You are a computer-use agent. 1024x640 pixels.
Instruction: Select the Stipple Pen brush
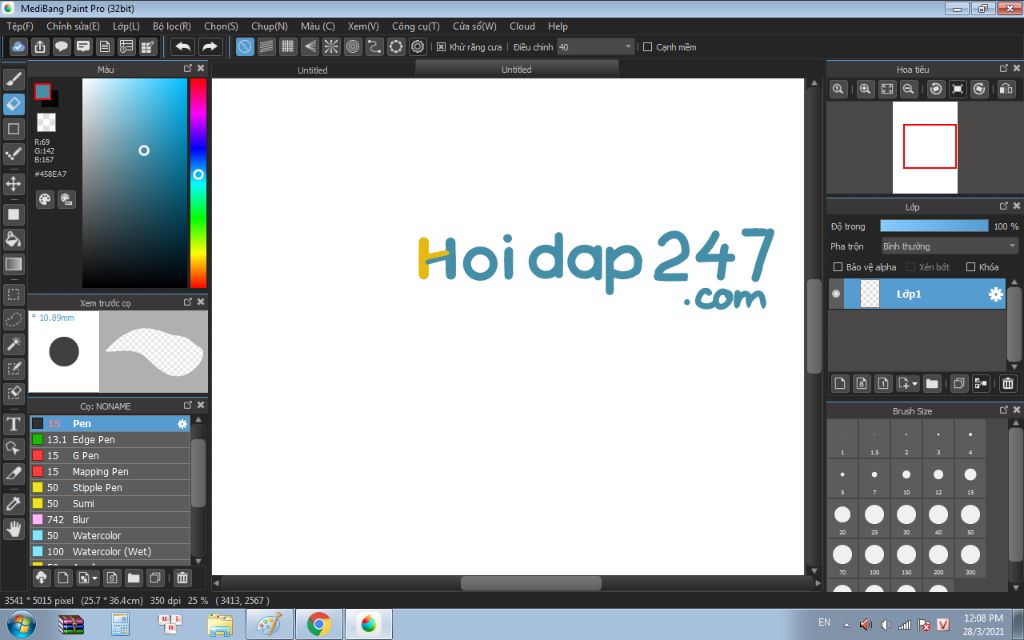click(110, 488)
